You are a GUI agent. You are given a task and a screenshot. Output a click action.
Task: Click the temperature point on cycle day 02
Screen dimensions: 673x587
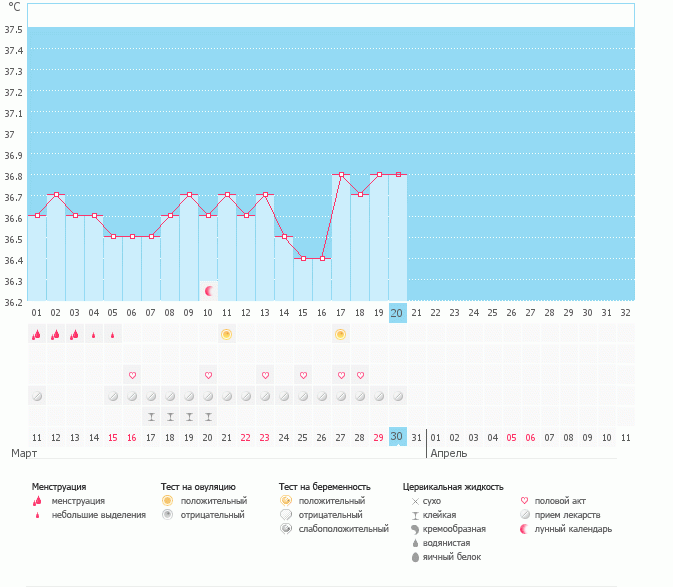point(56,195)
